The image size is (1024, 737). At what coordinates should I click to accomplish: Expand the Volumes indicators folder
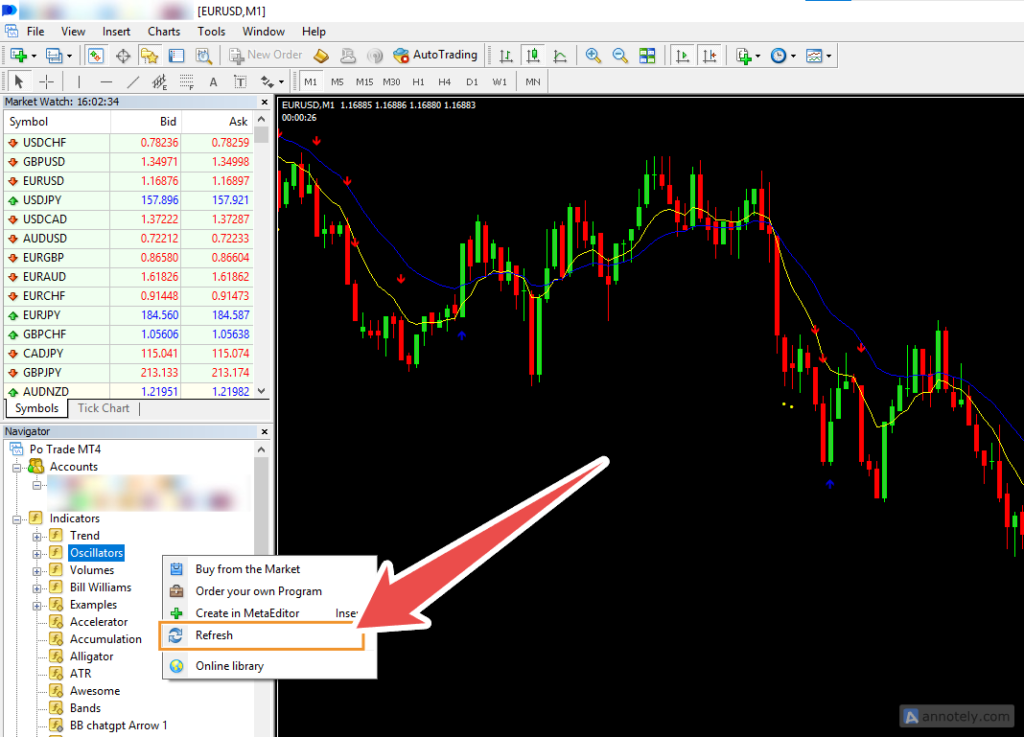click(x=37, y=571)
